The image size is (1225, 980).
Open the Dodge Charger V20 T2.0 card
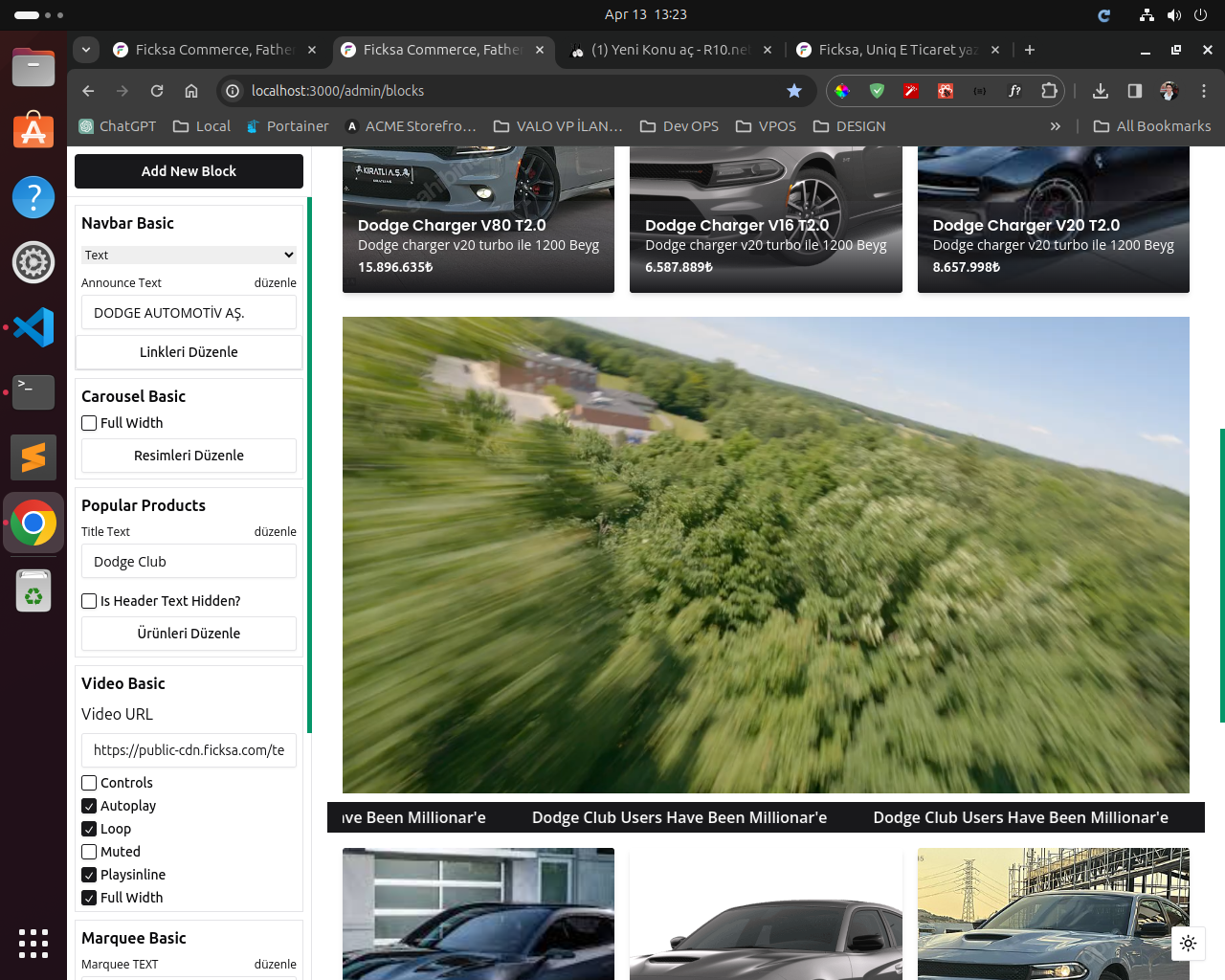click(x=1054, y=219)
